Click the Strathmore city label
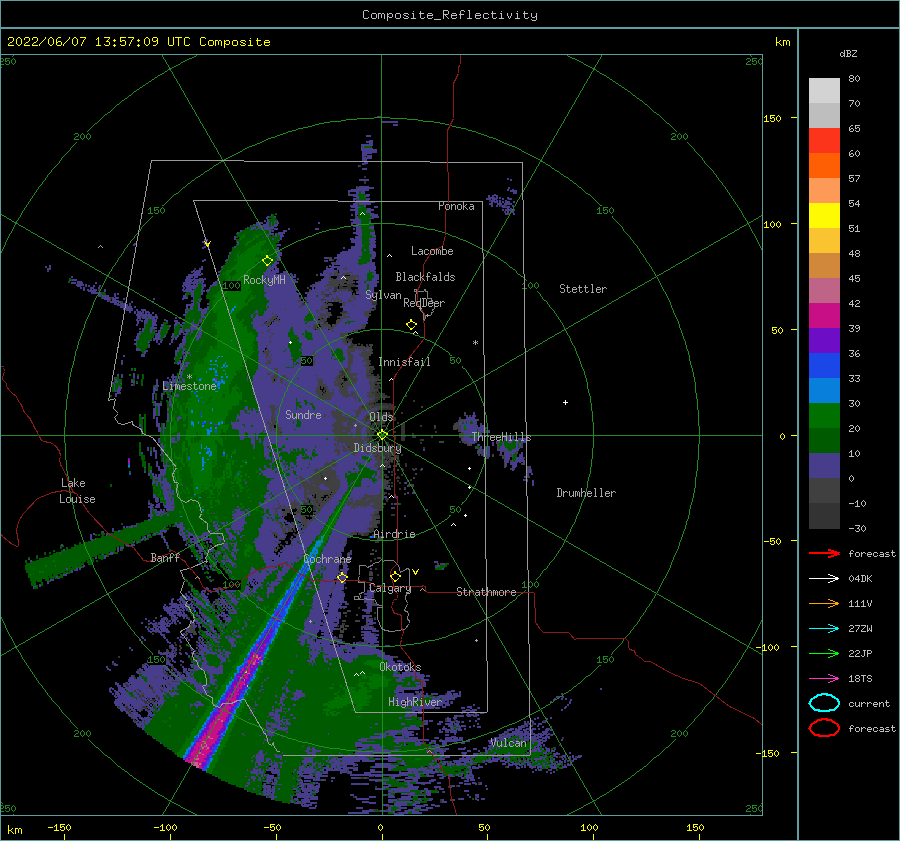900x841 pixels. [x=486, y=592]
